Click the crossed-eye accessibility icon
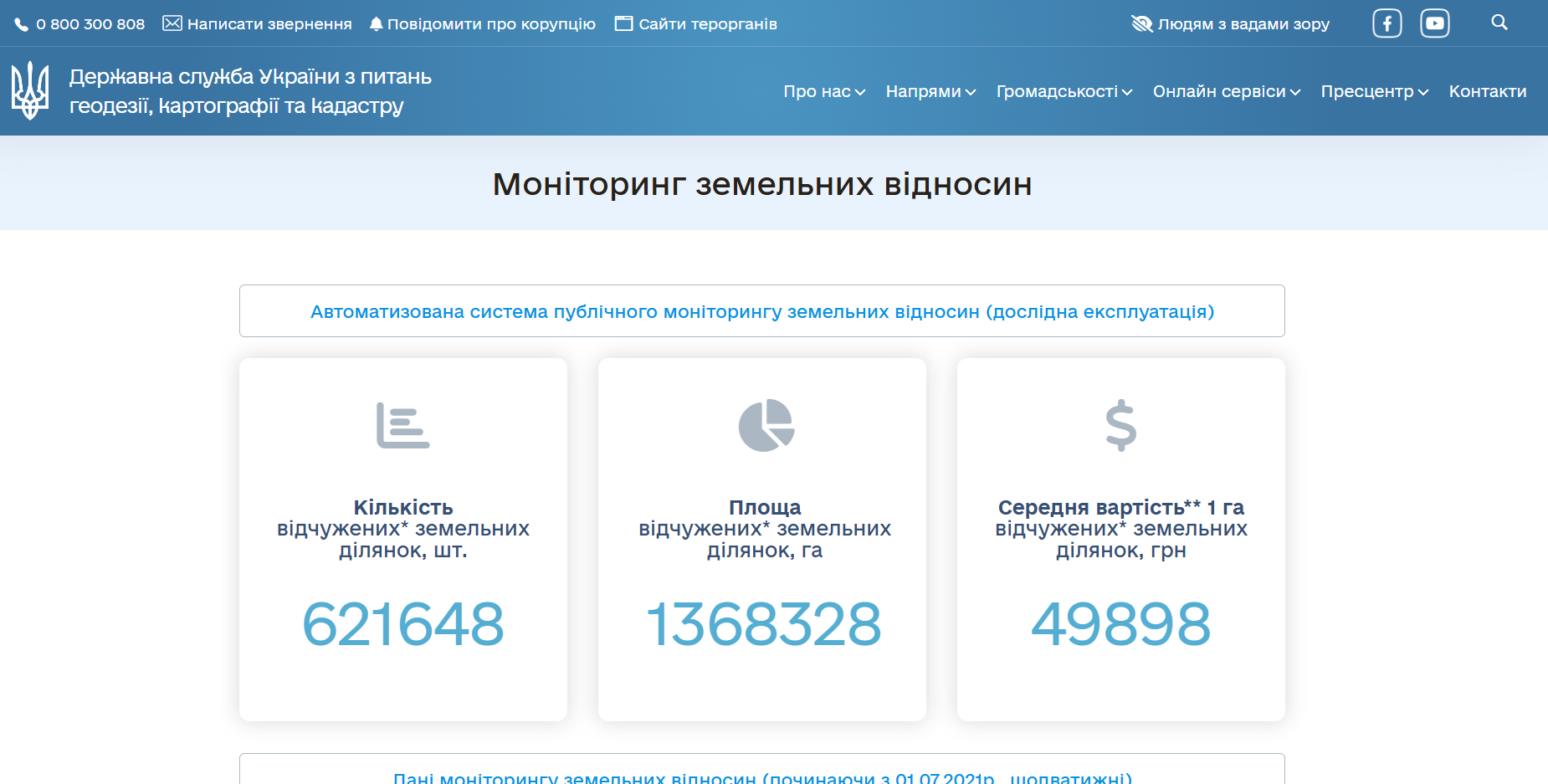Screen dimensions: 1548x784 (x=1141, y=23)
